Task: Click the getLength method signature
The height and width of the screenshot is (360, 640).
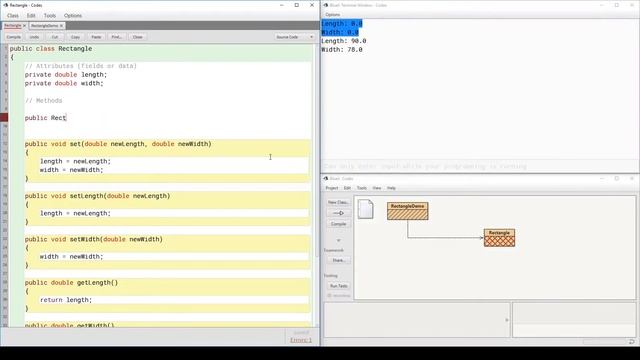Action: pyautogui.click(x=71, y=282)
